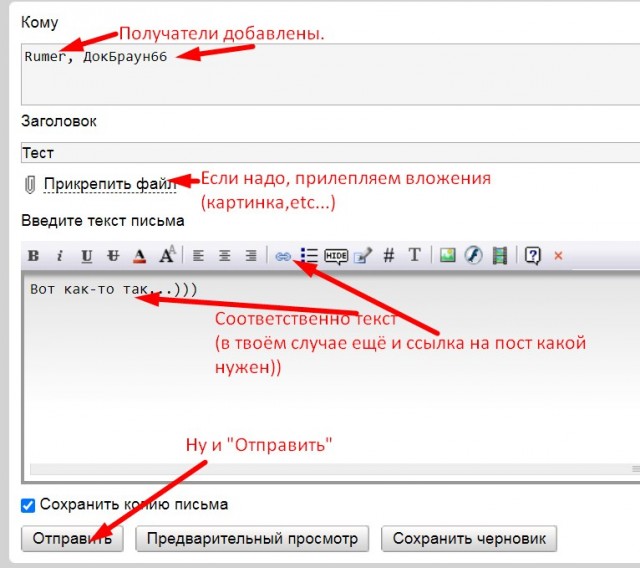Align text to the right

click(251, 256)
